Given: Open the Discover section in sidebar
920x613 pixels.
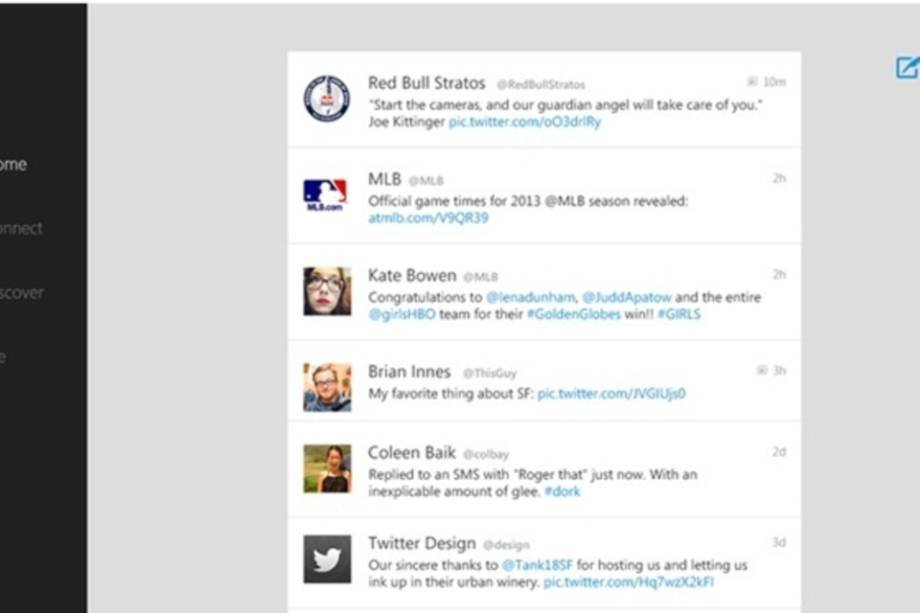Looking at the screenshot, I should coord(22,292).
